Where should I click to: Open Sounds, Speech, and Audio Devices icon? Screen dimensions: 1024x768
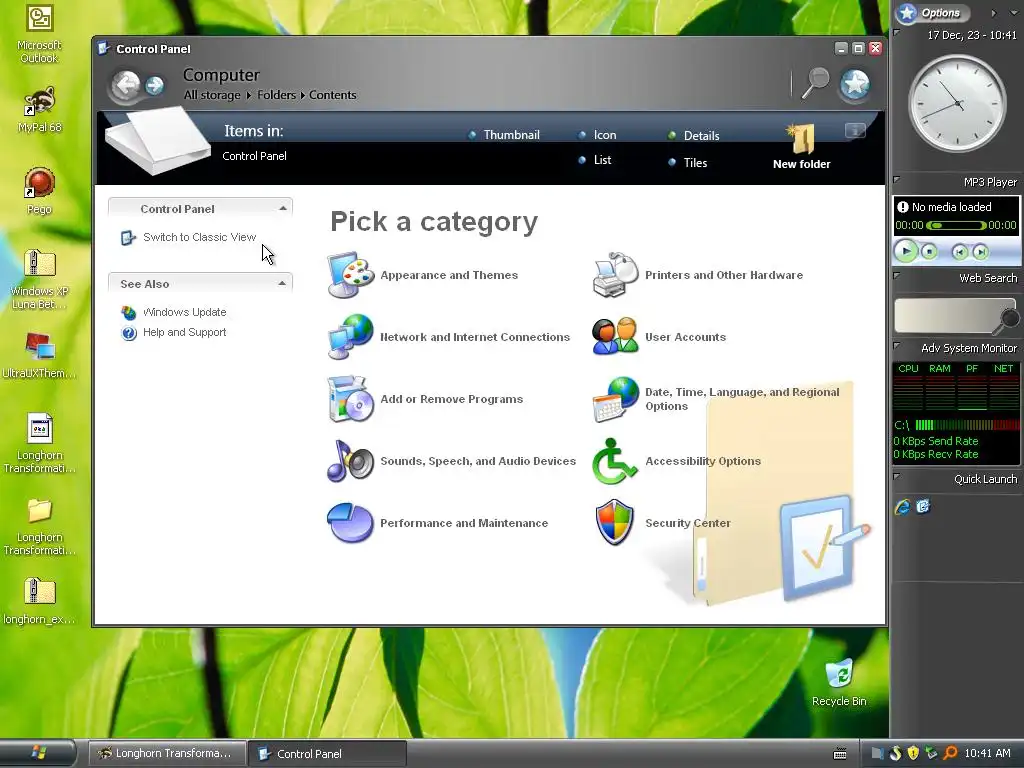[x=351, y=461]
